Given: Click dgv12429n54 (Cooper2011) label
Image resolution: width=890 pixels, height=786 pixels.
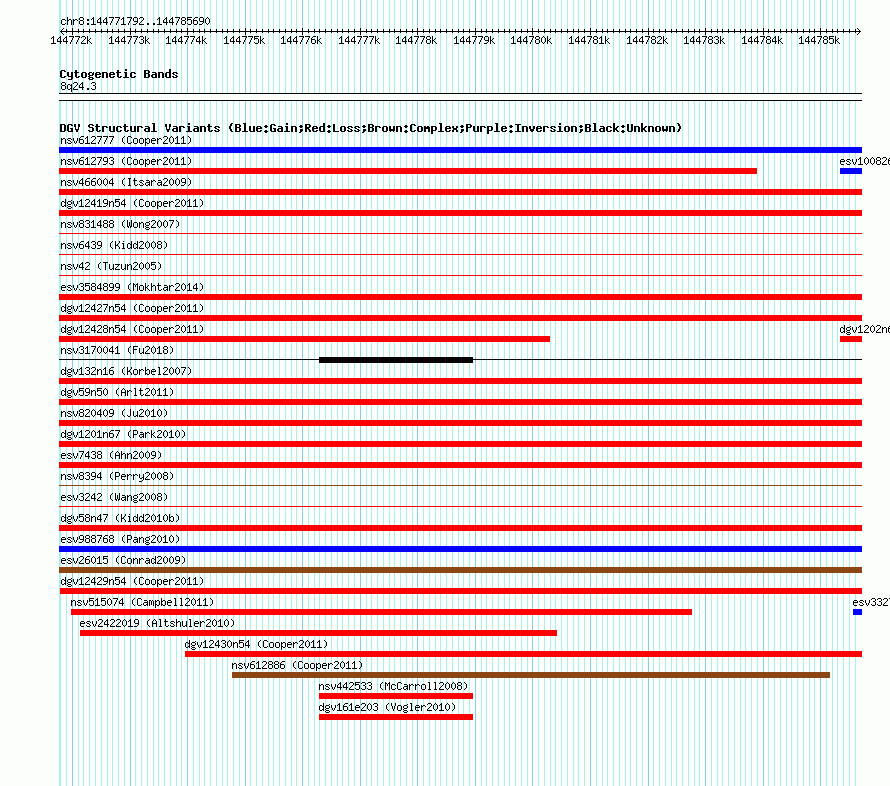Looking at the screenshot, I should pos(132,581).
